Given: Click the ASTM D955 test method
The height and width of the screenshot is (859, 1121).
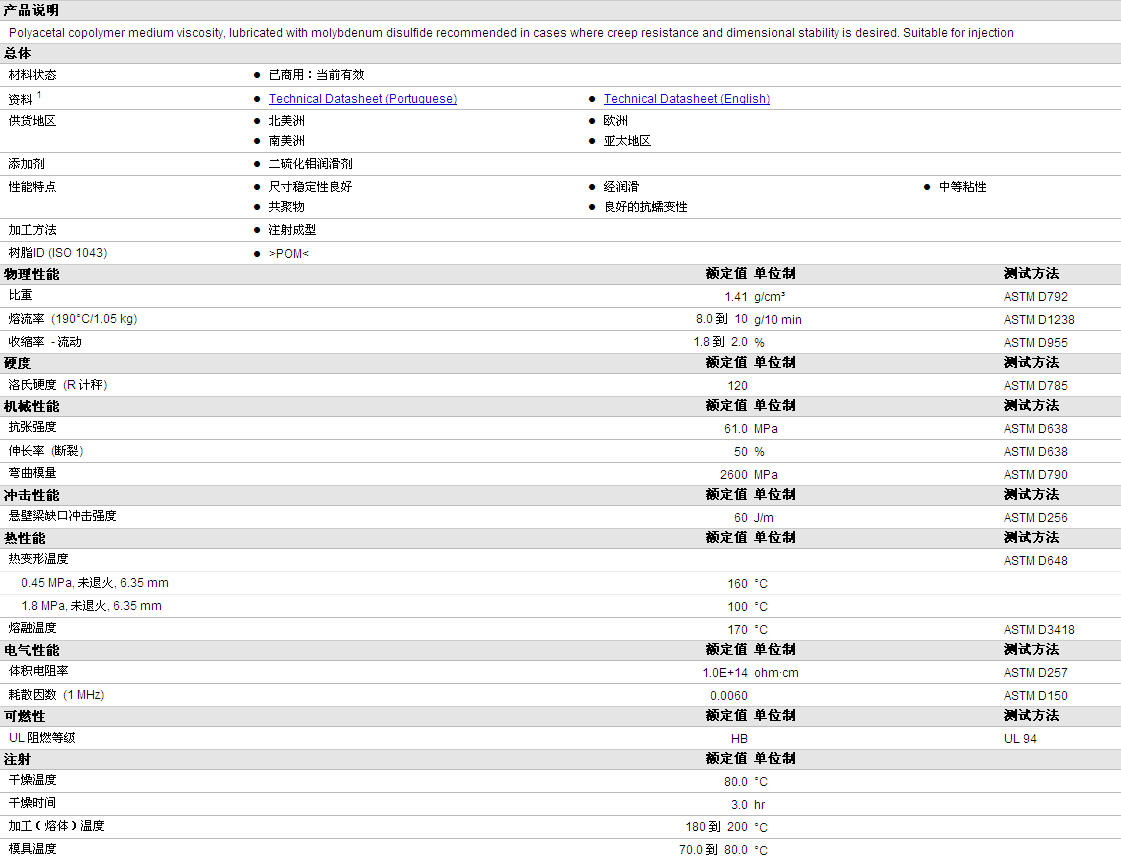Looking at the screenshot, I should (1035, 342).
